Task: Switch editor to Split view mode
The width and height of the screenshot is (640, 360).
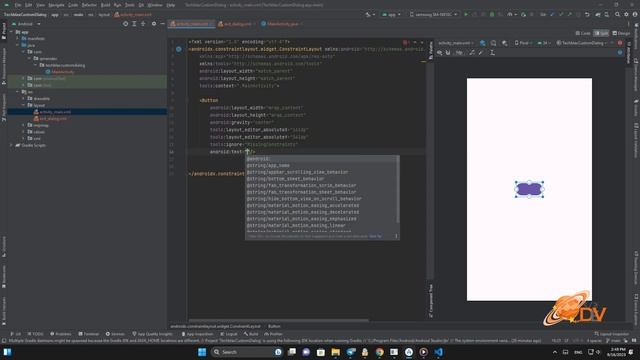Action: 601,33
